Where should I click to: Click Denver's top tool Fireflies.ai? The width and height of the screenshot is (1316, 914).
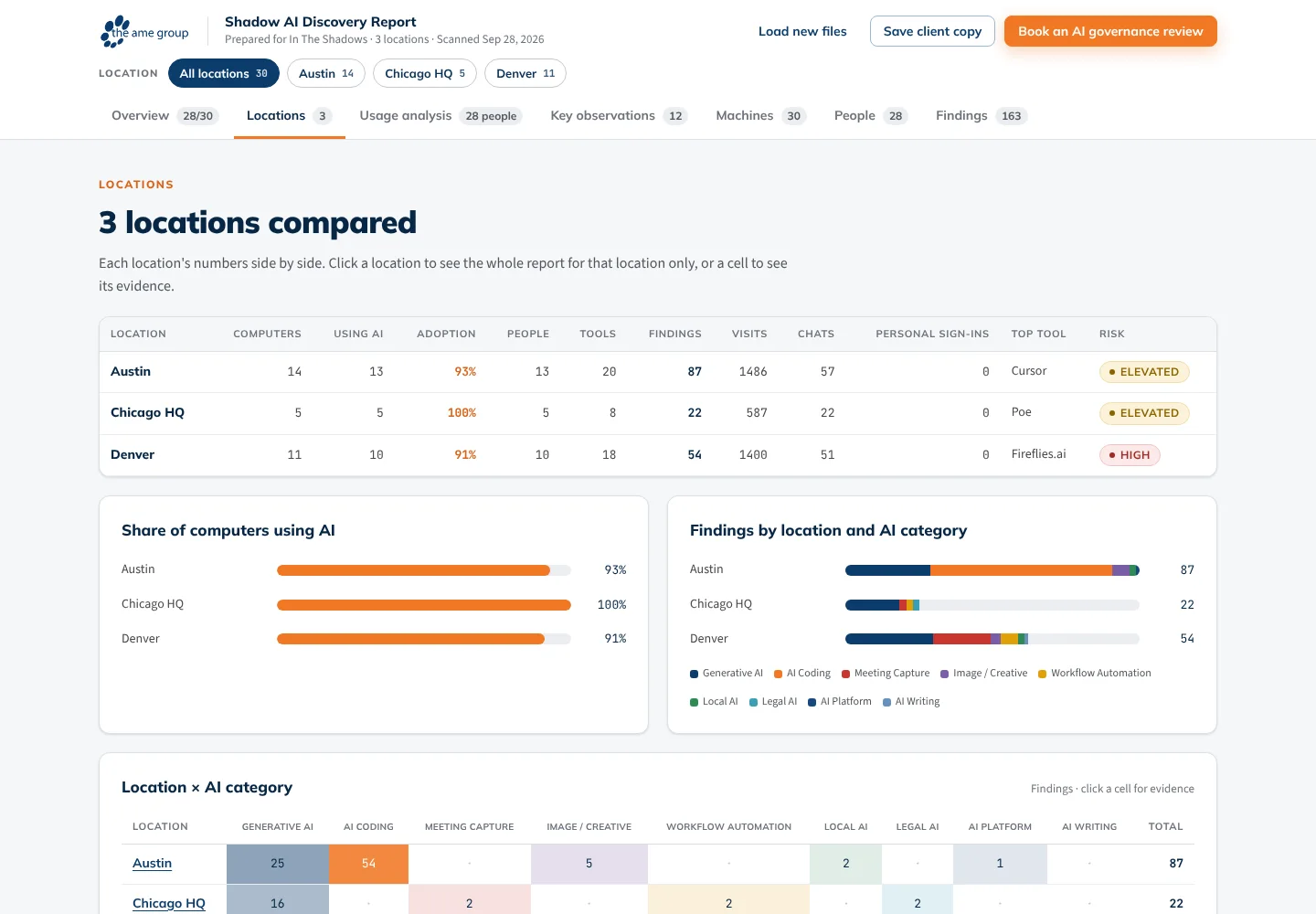(1038, 454)
